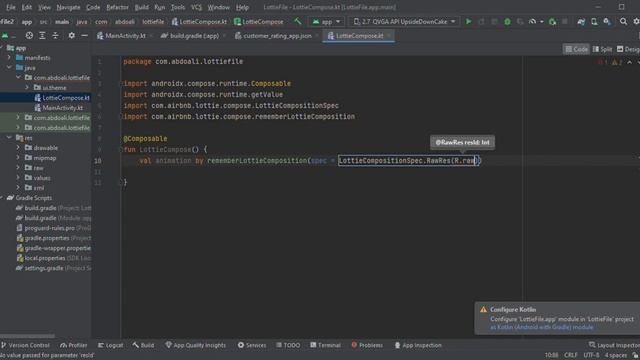Toggle the Profiler tool window
This screenshot has height=360, width=640.
[74, 345]
